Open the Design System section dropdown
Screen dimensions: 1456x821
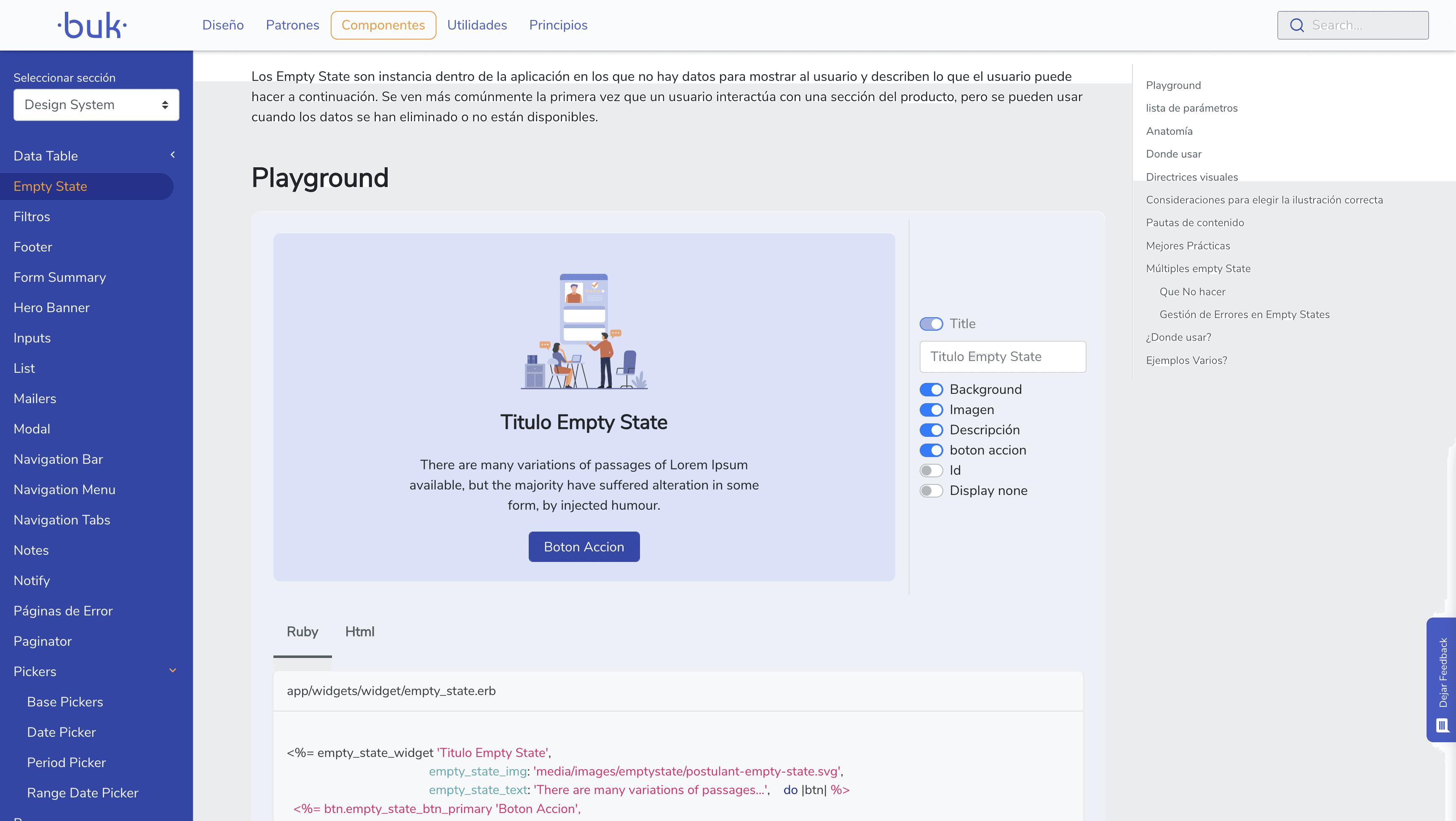point(96,104)
